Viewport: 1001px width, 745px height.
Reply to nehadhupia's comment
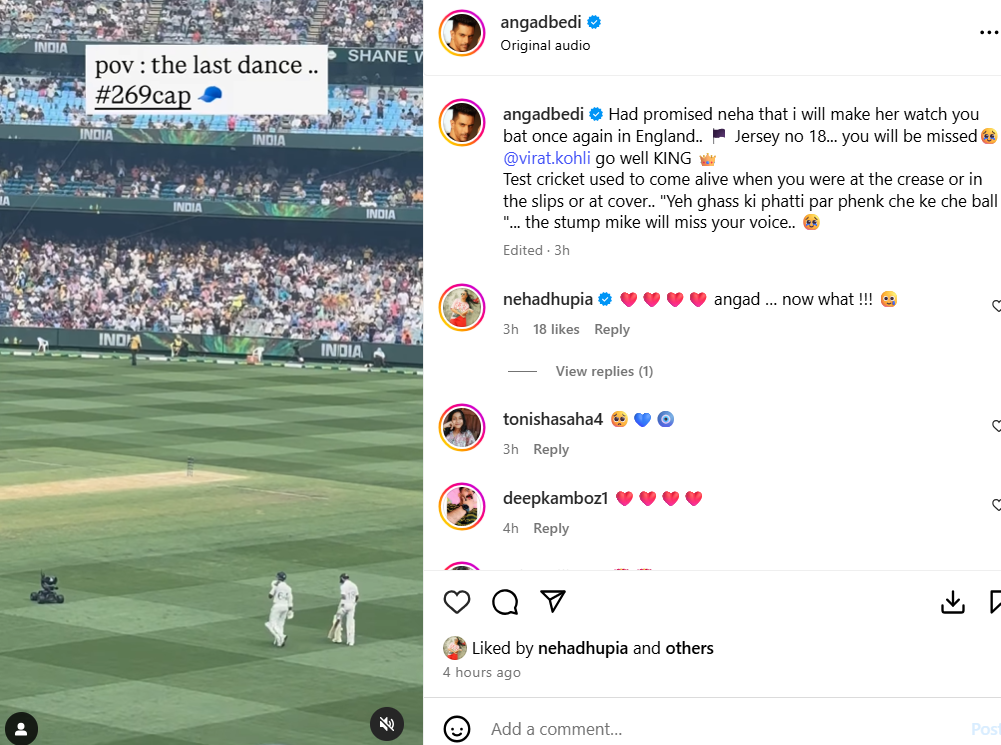(612, 329)
